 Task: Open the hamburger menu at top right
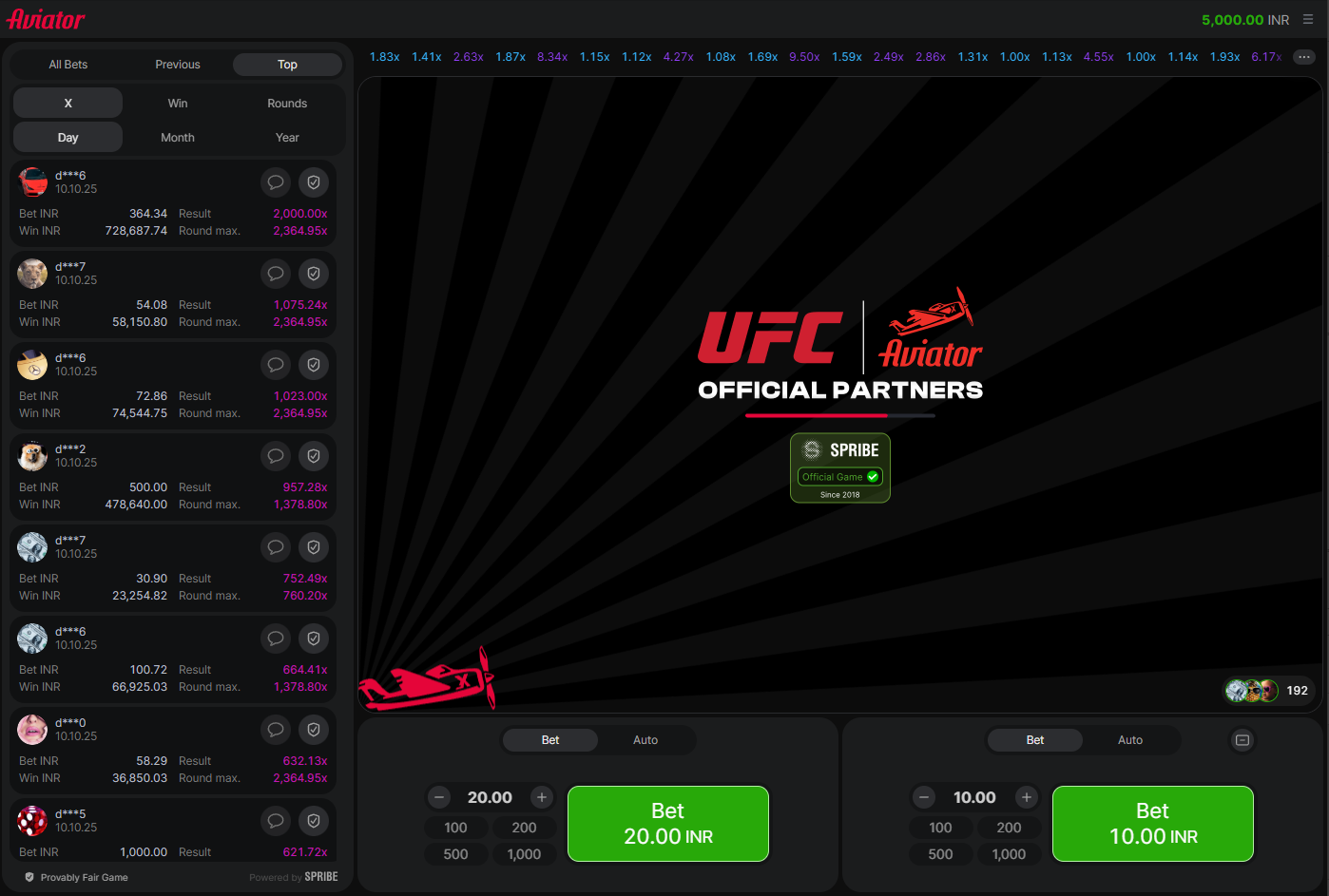click(x=1308, y=19)
